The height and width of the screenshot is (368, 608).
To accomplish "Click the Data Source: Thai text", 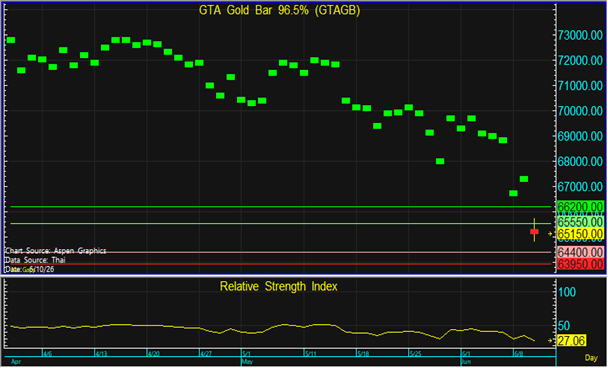I will 35,260.
